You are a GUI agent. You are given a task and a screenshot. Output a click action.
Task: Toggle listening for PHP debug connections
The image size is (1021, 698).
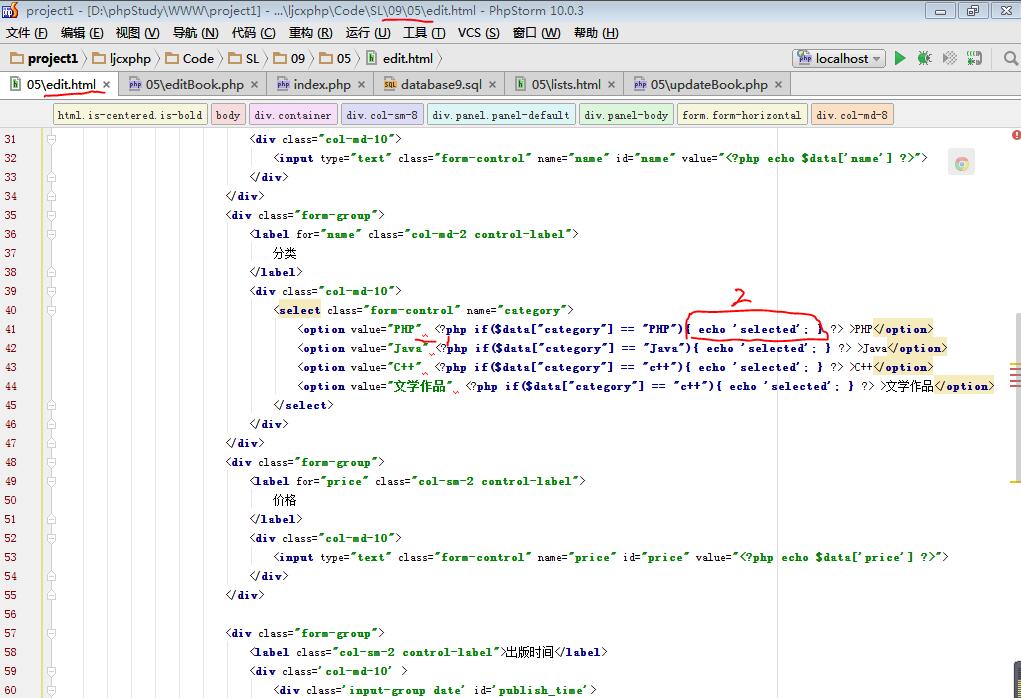point(974,59)
